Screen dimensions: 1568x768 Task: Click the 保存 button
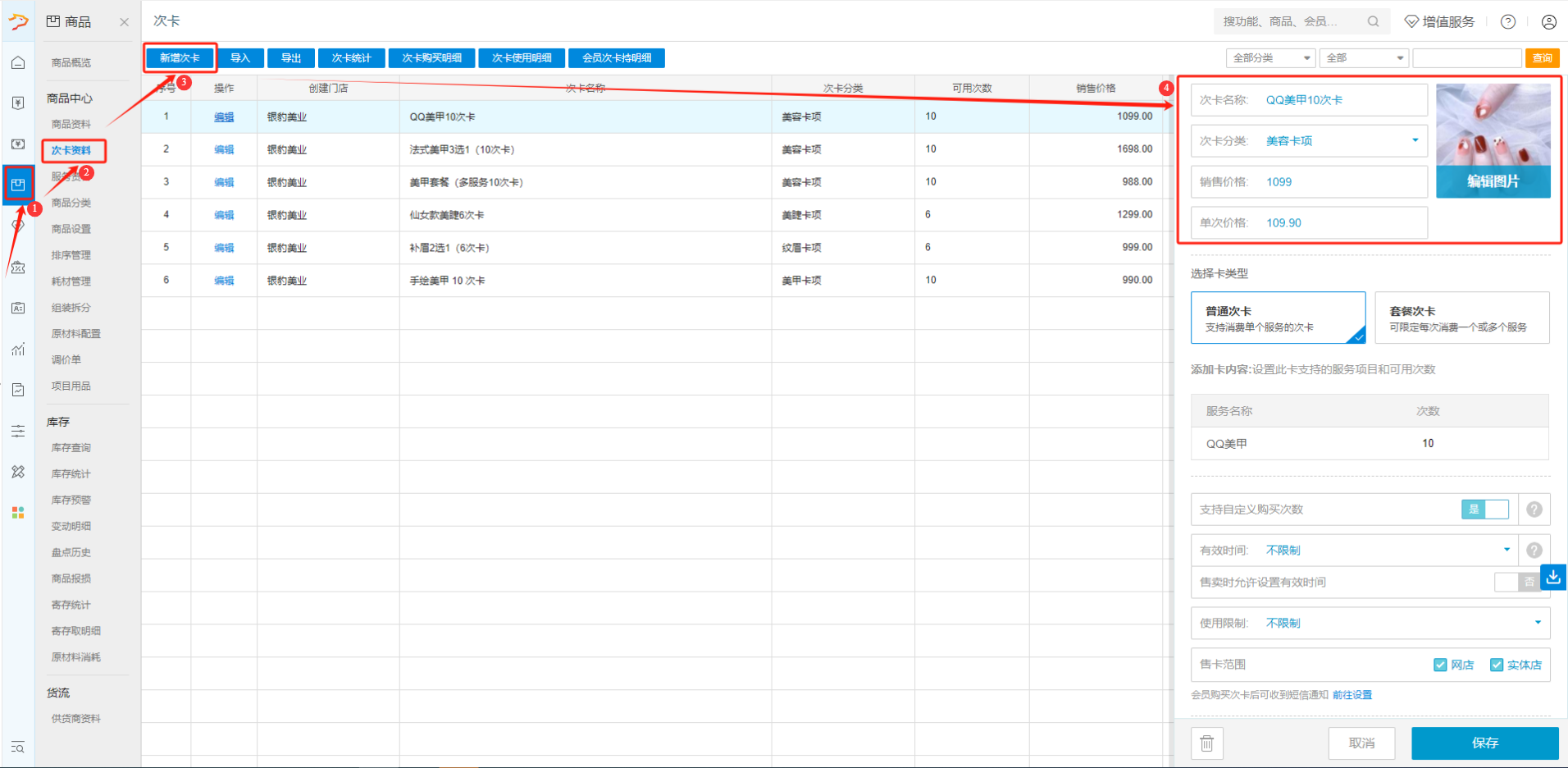(x=1484, y=743)
